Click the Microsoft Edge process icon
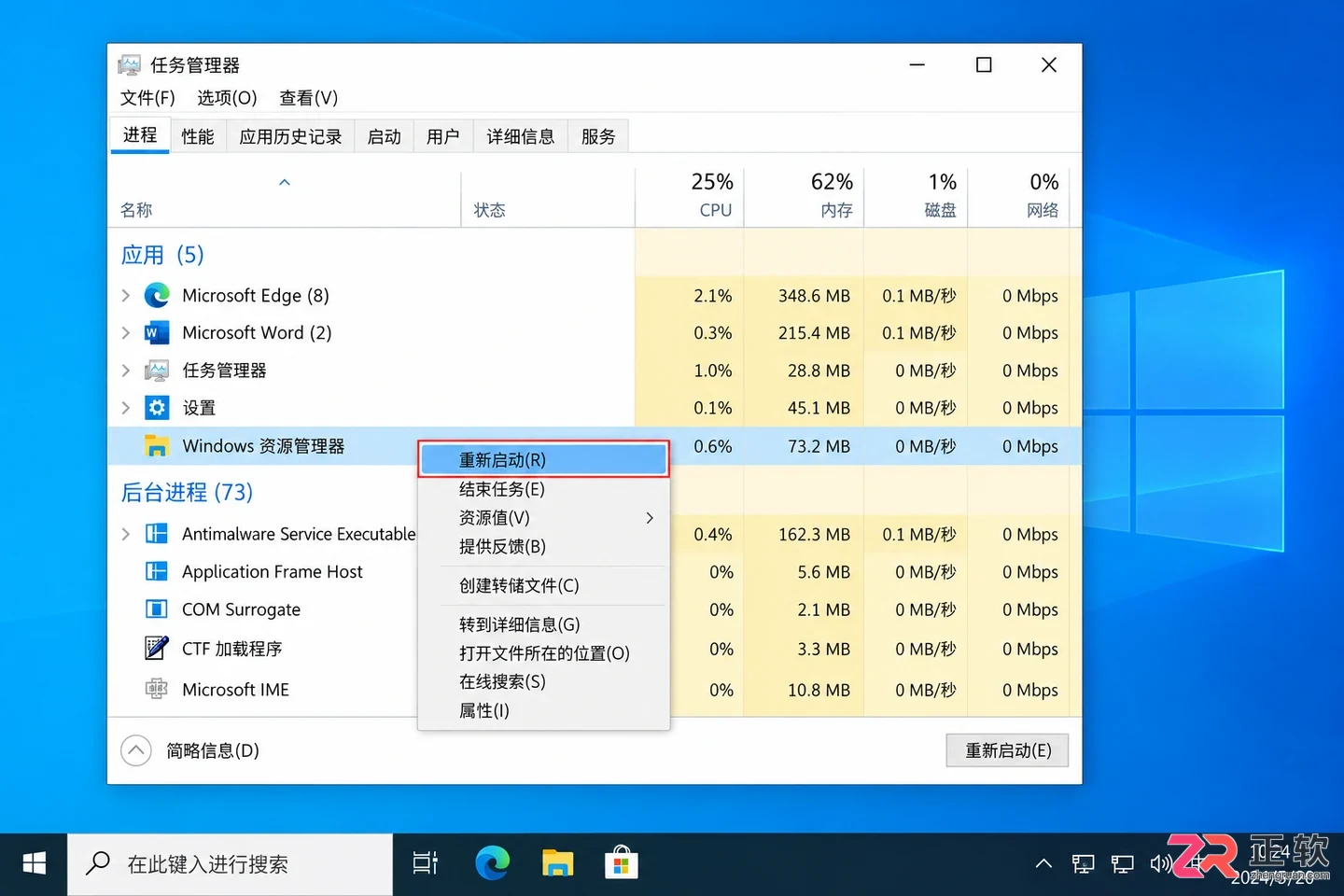Image resolution: width=1344 pixels, height=896 pixels. tap(157, 296)
